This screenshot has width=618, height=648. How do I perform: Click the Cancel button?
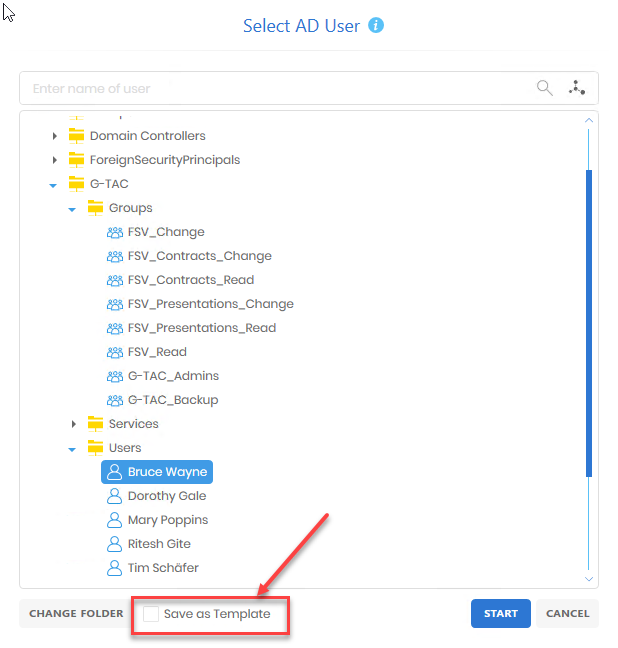click(567, 614)
